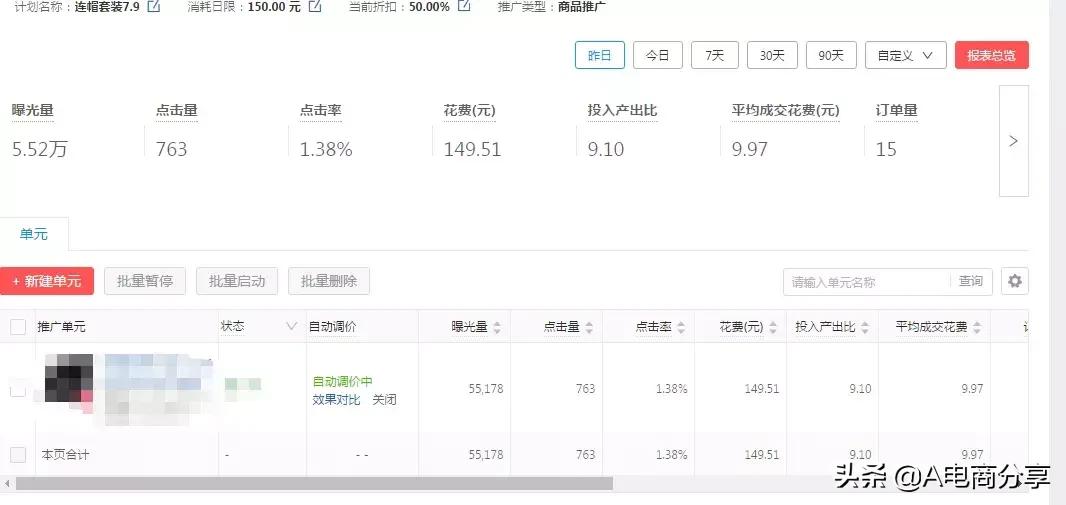Open the 效果对比 link
Screen dimensions: 1066x505
coord(337,400)
